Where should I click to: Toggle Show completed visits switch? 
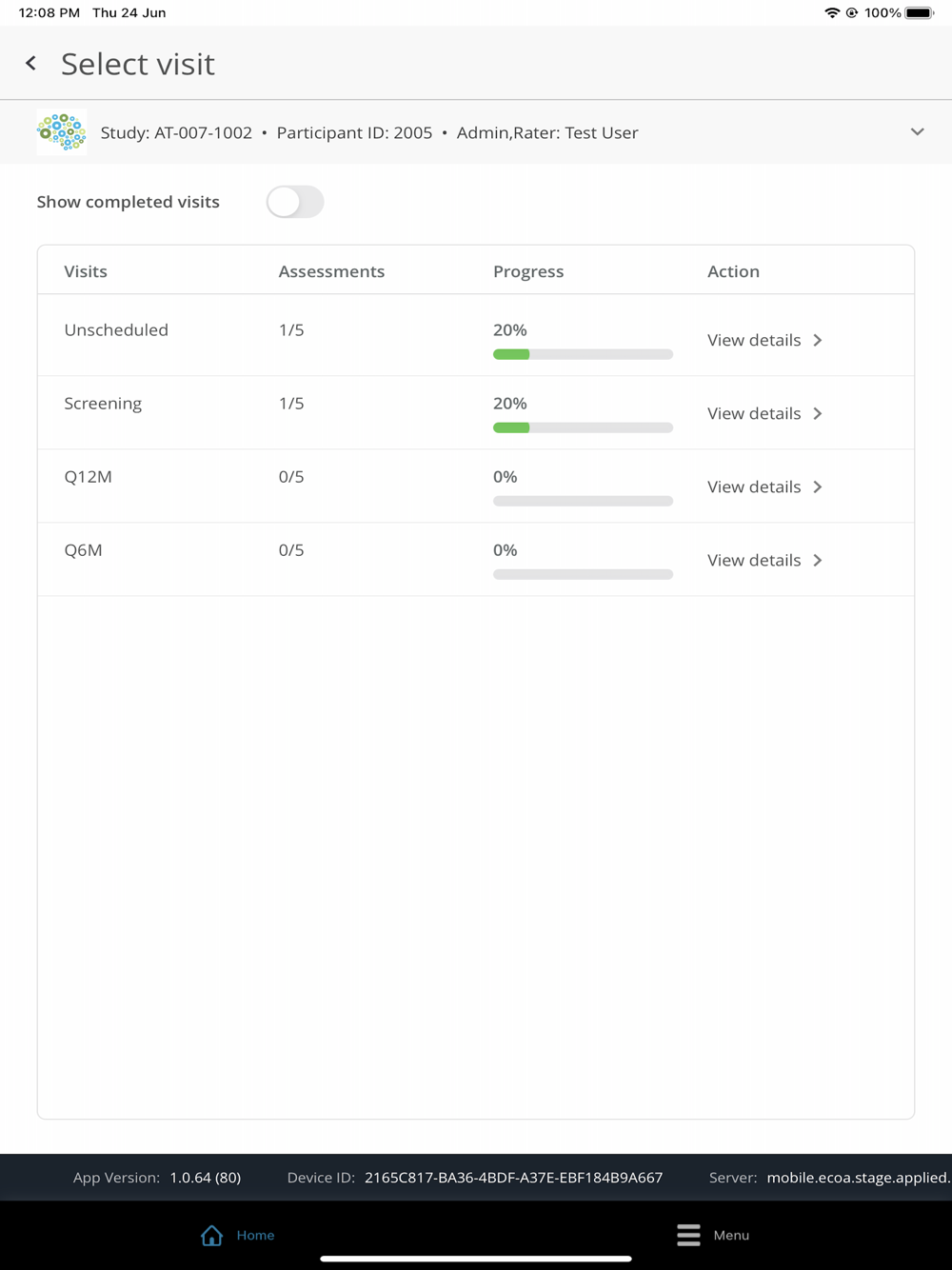pyautogui.click(x=295, y=202)
